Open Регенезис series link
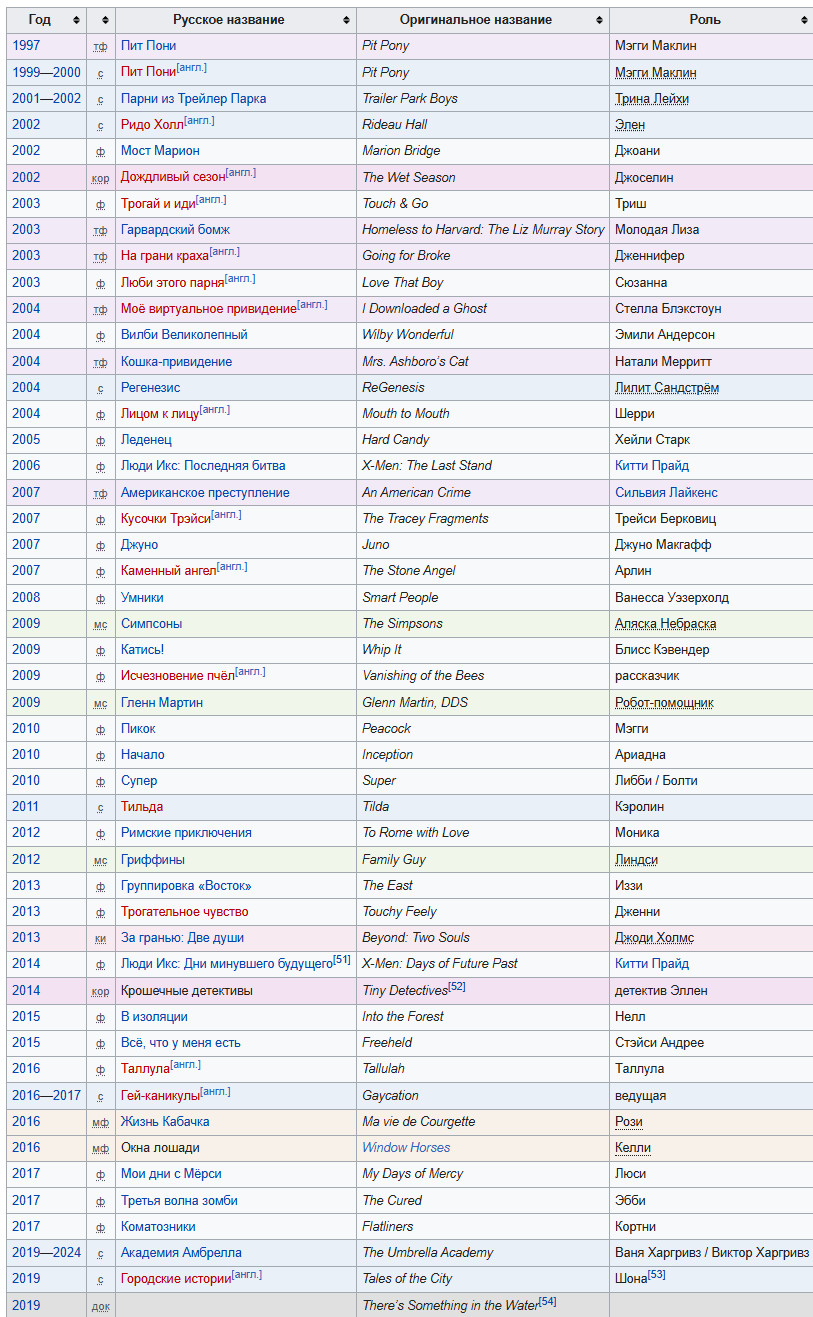The height and width of the screenshot is (1317, 813). (151, 387)
